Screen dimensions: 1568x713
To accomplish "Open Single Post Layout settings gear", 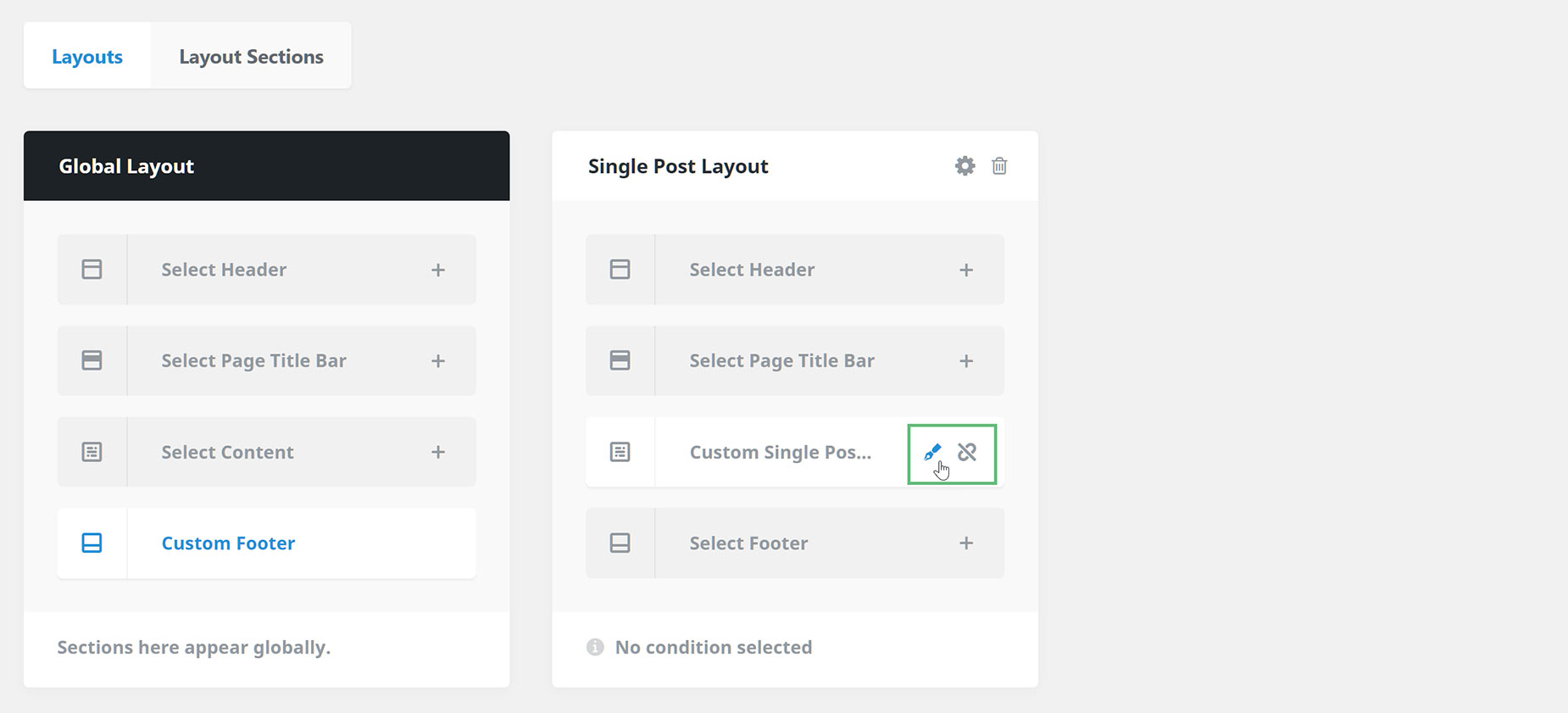I will point(965,166).
